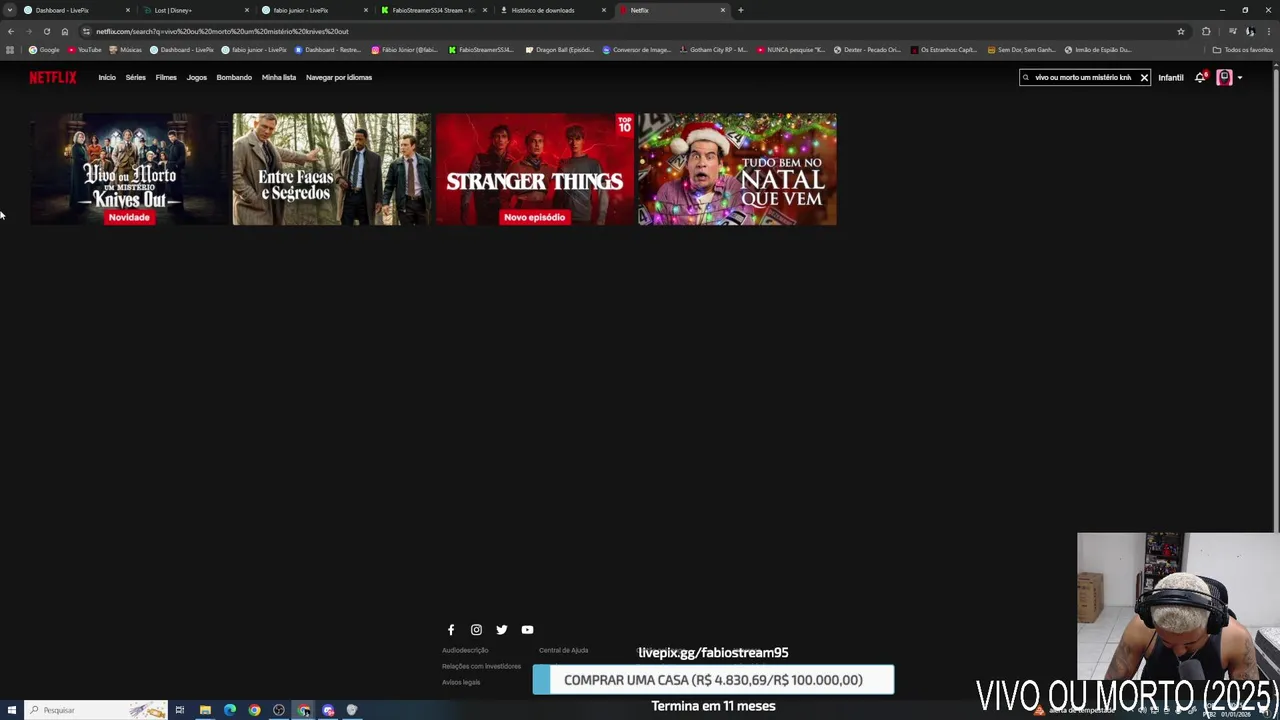This screenshot has width=1280, height=720.
Task: Launch File Explorer from taskbar
Action: 205,710
